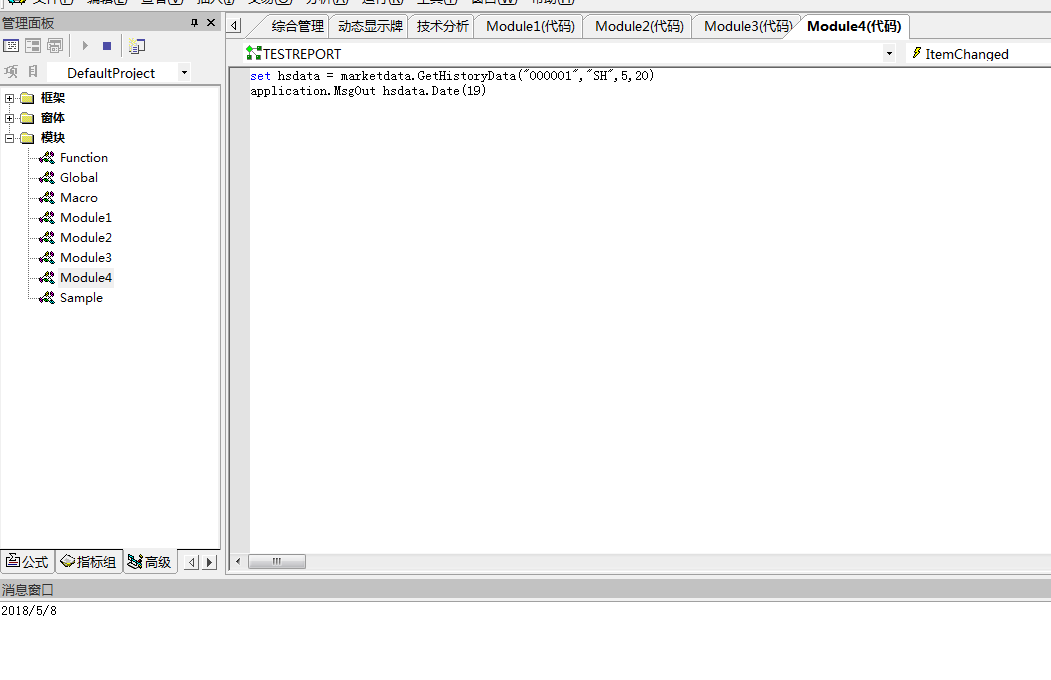Image resolution: width=1051 pixels, height=680 pixels.
Task: Open the Function module
Action: pos(84,157)
